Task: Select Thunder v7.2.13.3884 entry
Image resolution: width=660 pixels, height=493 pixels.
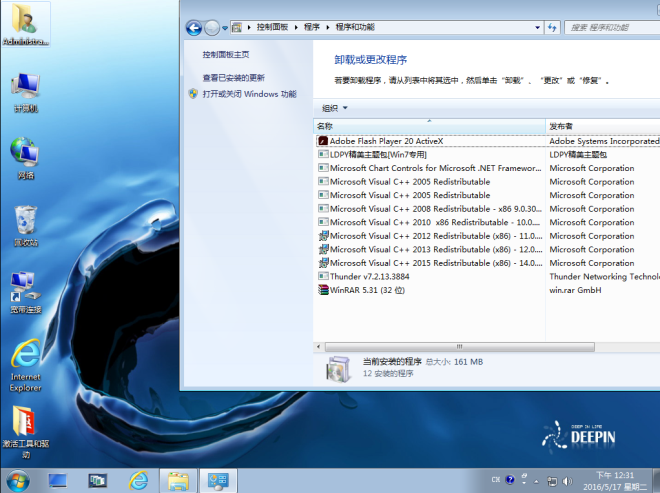Action: click(370, 277)
